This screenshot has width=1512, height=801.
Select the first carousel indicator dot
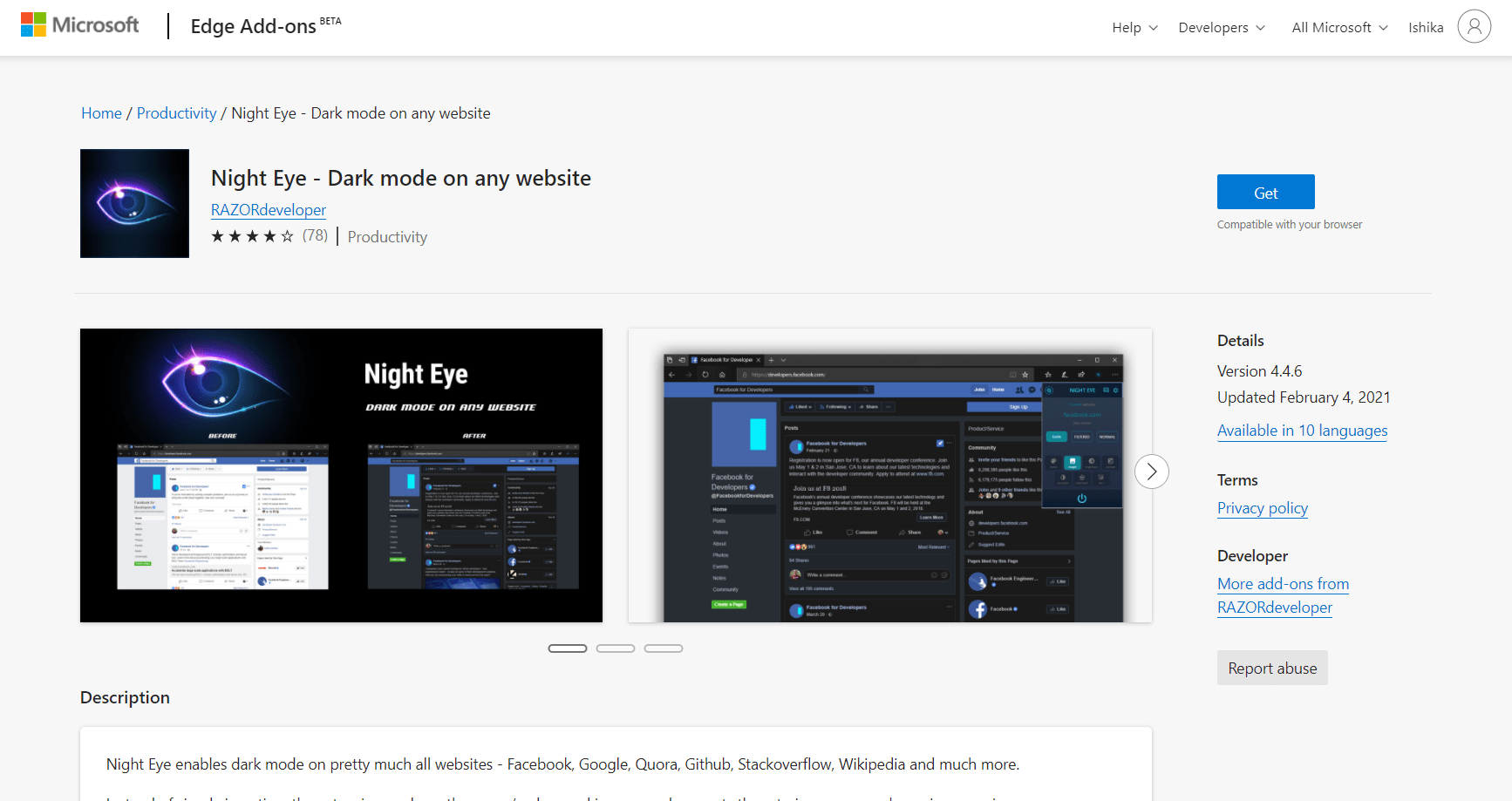568,648
